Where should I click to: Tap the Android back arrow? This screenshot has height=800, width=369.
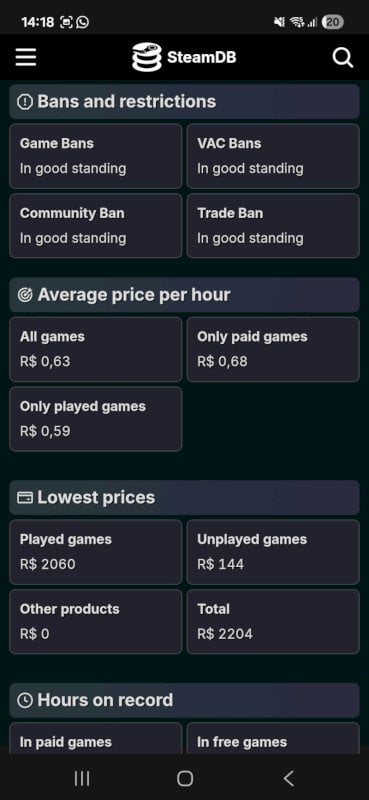(x=288, y=778)
